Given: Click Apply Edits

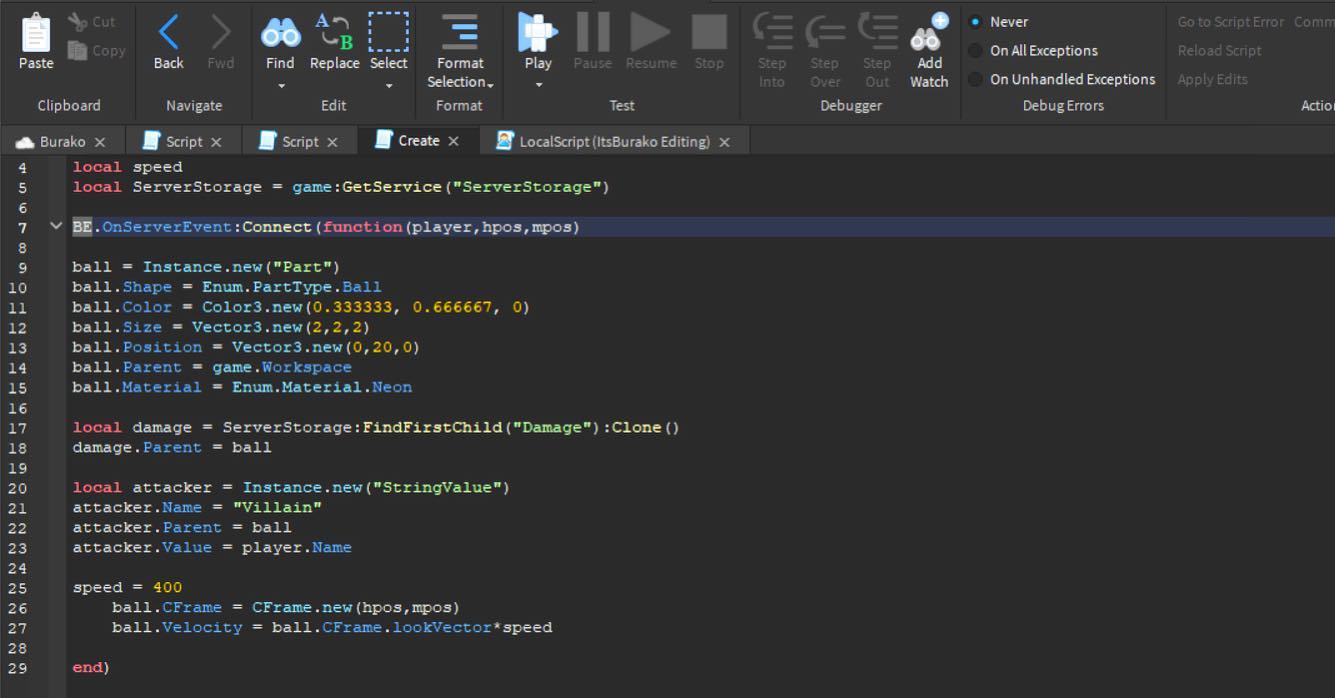Looking at the screenshot, I should pyautogui.click(x=1212, y=80).
